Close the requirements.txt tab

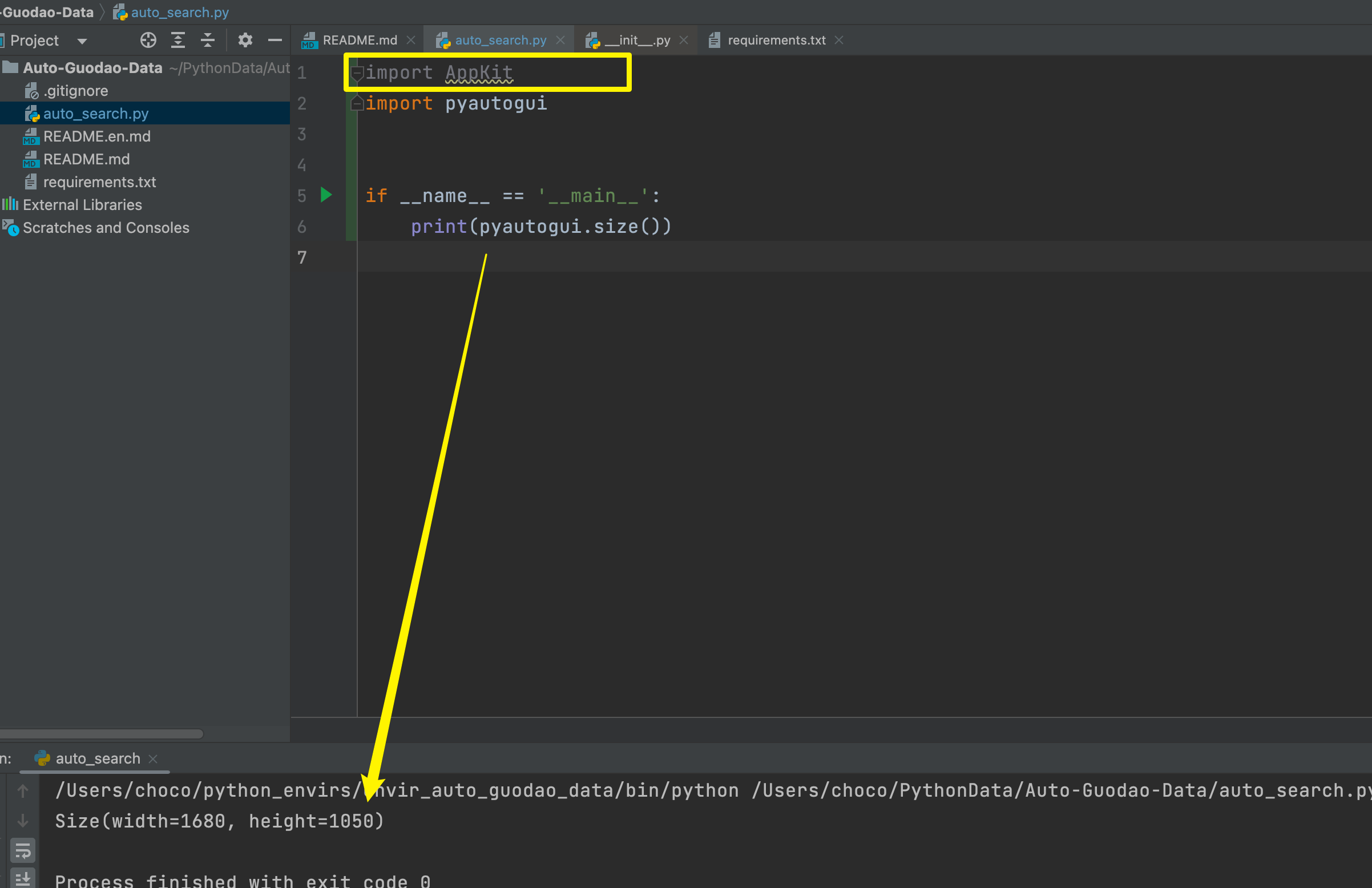(x=840, y=40)
